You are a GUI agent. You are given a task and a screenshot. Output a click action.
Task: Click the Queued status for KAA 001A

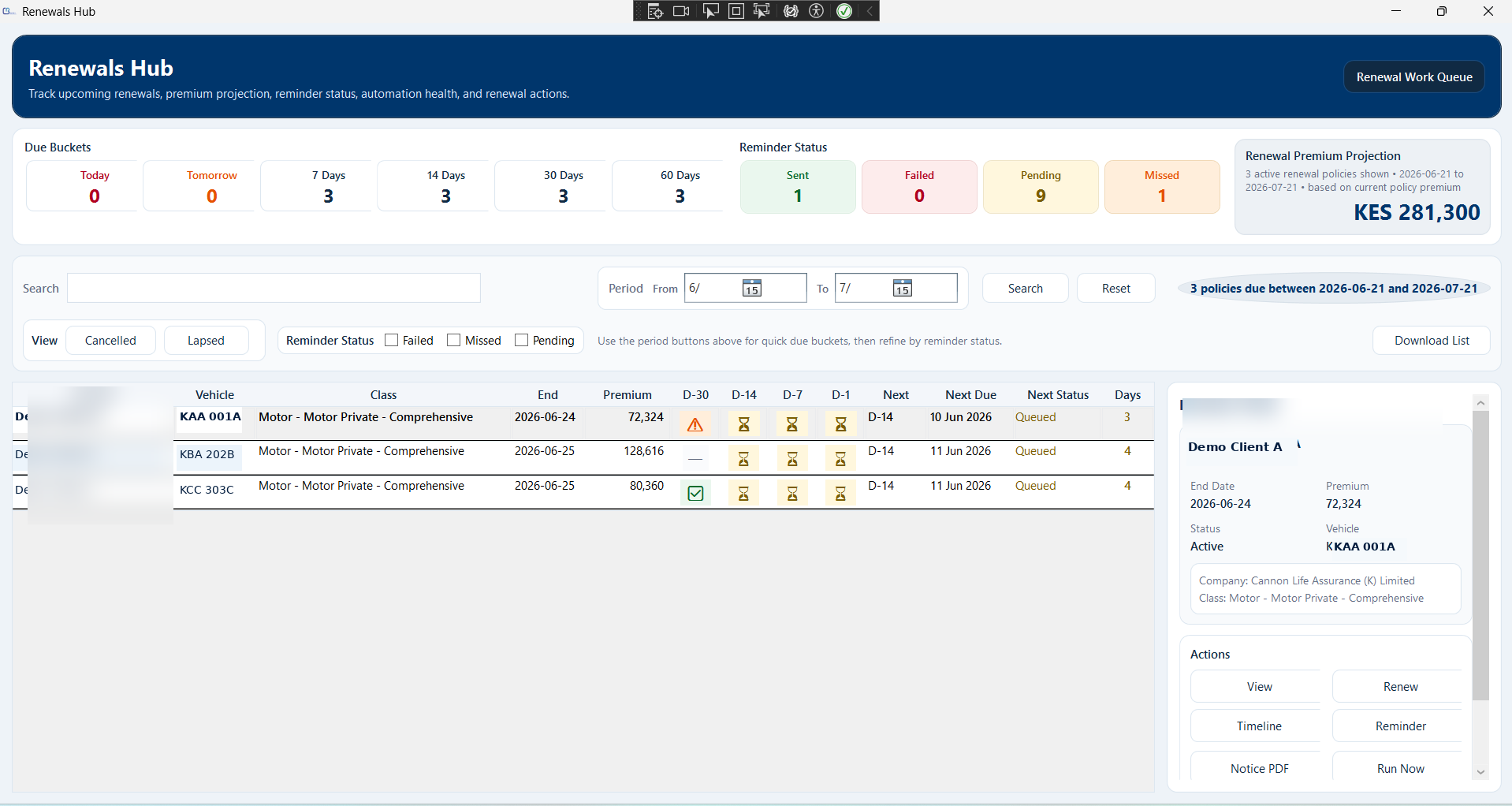pyautogui.click(x=1035, y=417)
